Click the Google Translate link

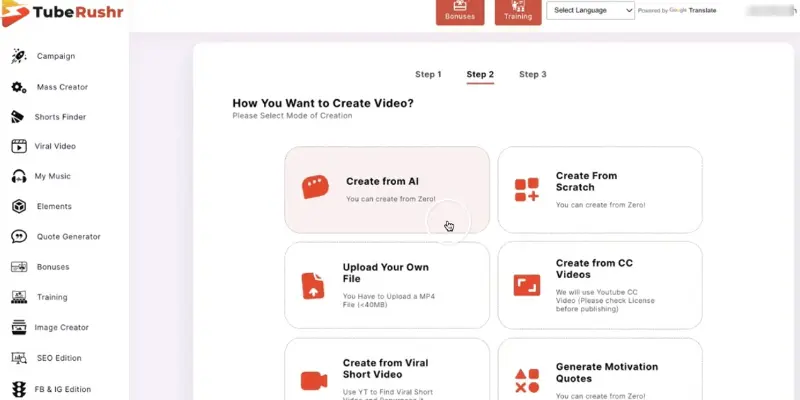click(692, 10)
